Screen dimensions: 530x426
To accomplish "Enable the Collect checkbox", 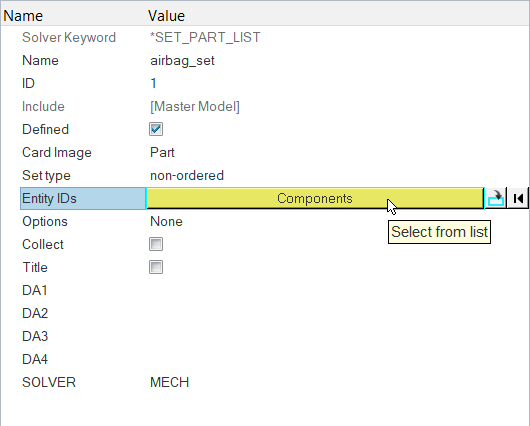I will pyautogui.click(x=156, y=244).
